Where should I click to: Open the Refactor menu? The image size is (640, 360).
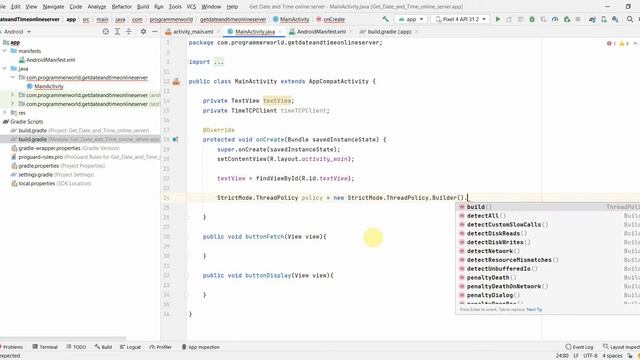122,7
